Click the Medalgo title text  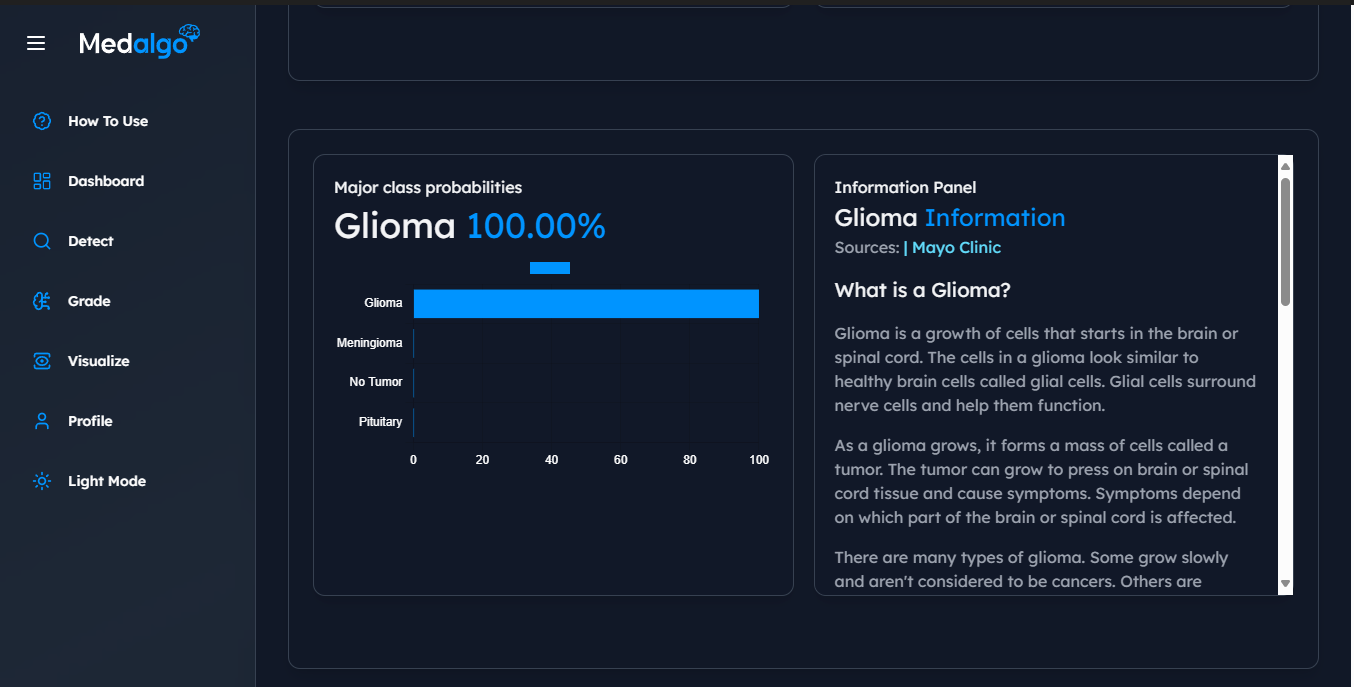click(x=131, y=44)
